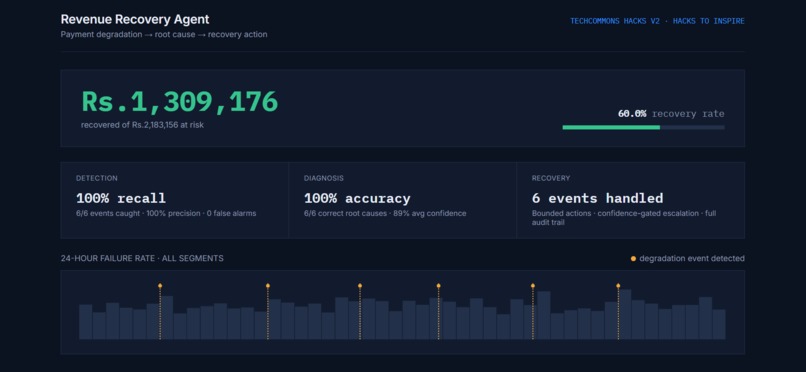
Task: Select the third degradation event marker in chart
Action: 360,285
